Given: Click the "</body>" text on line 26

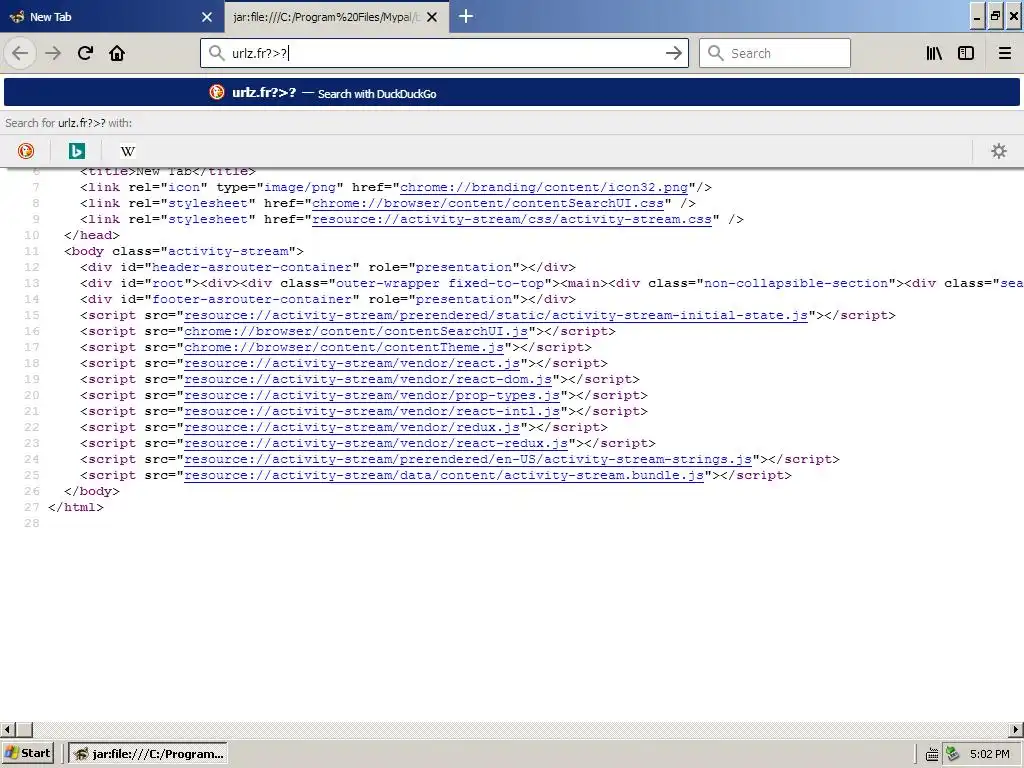Looking at the screenshot, I should tap(92, 491).
